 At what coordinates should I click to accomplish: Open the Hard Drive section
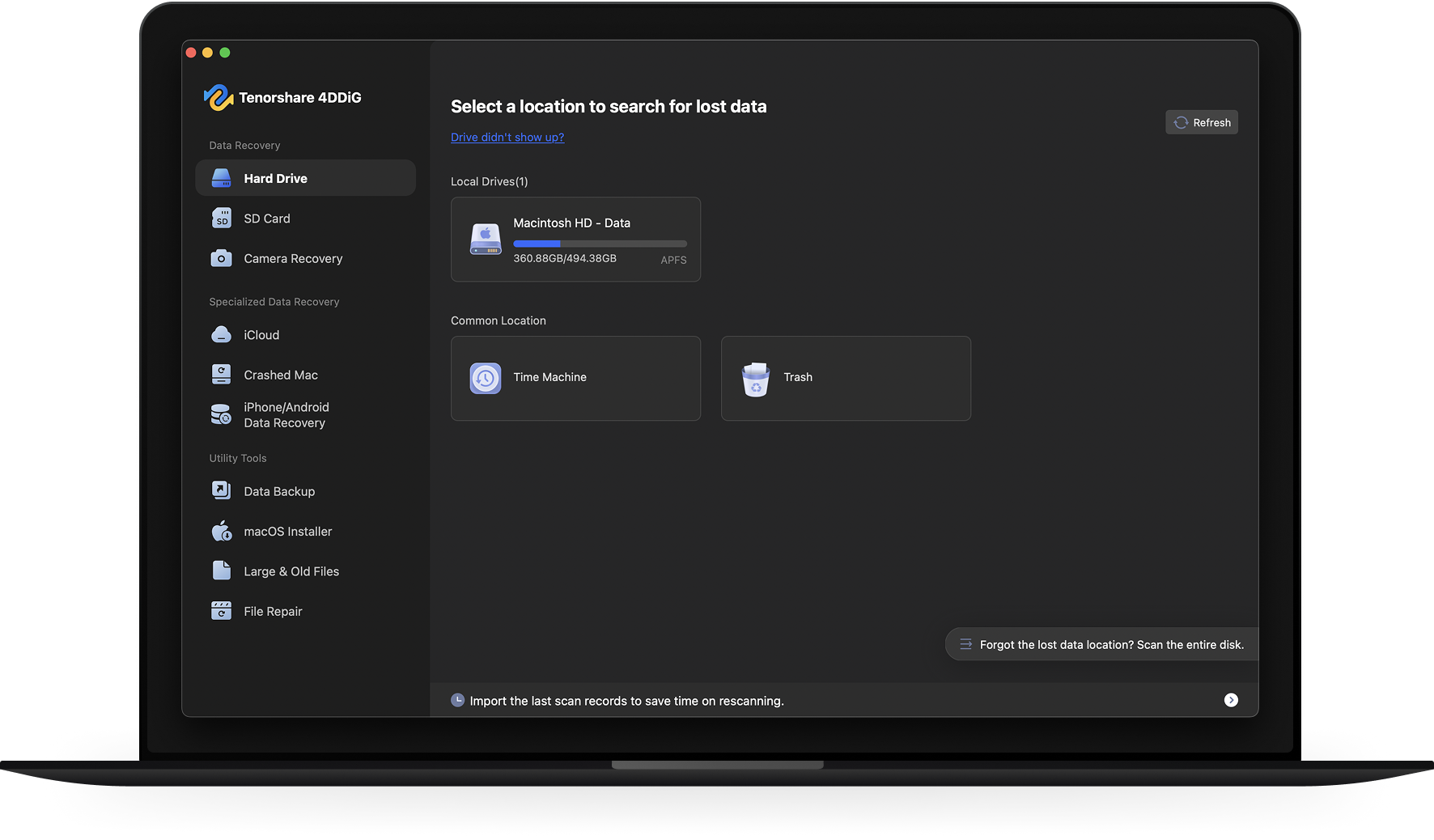[306, 178]
